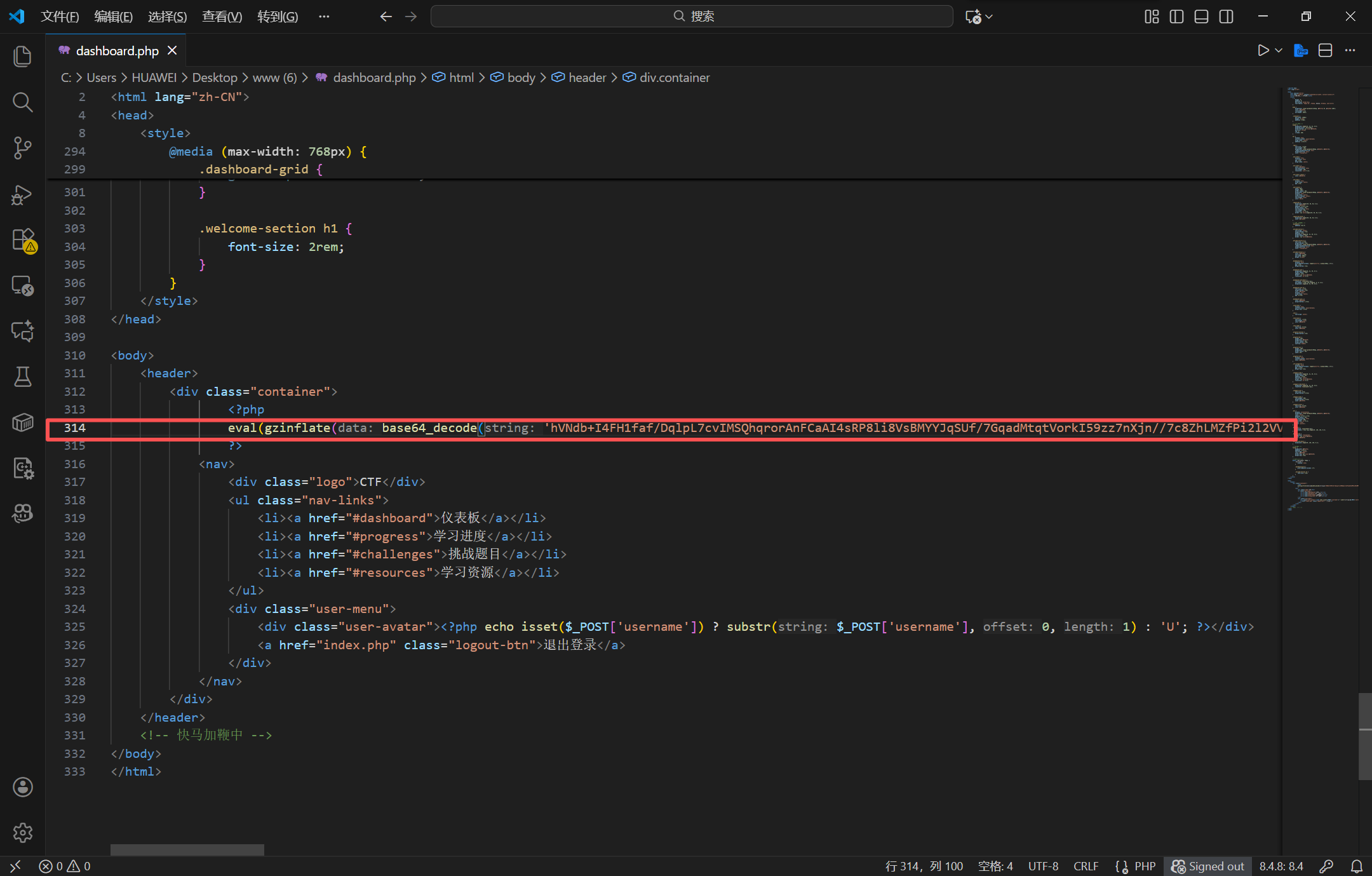Image resolution: width=1372 pixels, height=876 pixels.
Task: Click HUAWEI in the breadcrumb path
Action: 154,77
